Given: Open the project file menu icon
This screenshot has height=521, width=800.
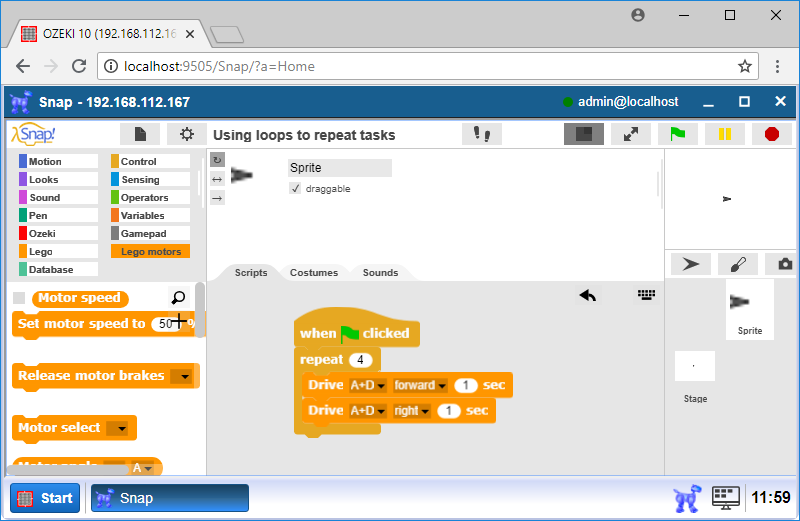Looking at the screenshot, I should [x=140, y=134].
